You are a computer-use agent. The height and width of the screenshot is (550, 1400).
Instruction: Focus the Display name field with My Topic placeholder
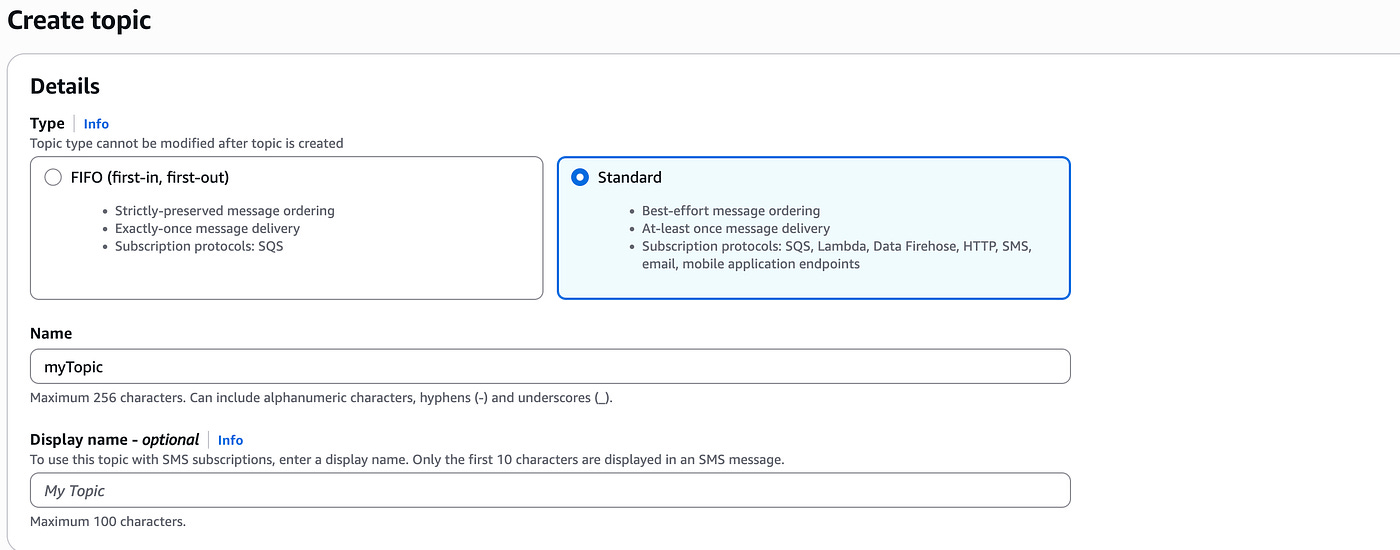tap(550, 491)
